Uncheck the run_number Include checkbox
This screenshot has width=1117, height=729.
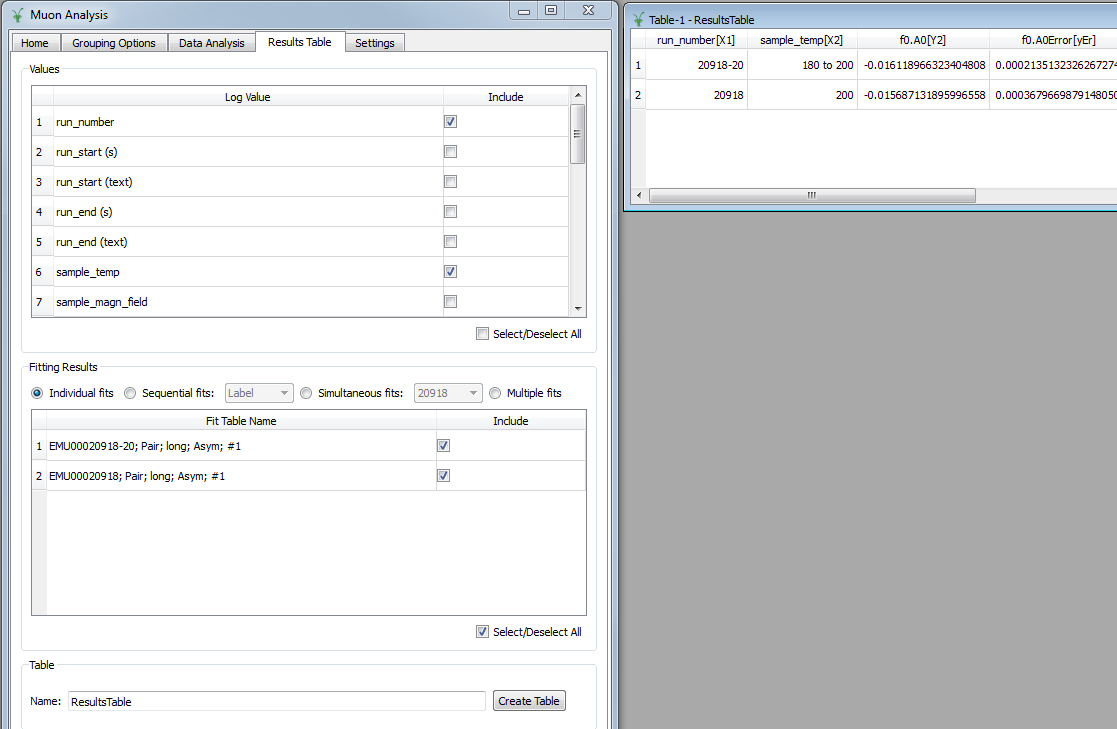pos(450,122)
